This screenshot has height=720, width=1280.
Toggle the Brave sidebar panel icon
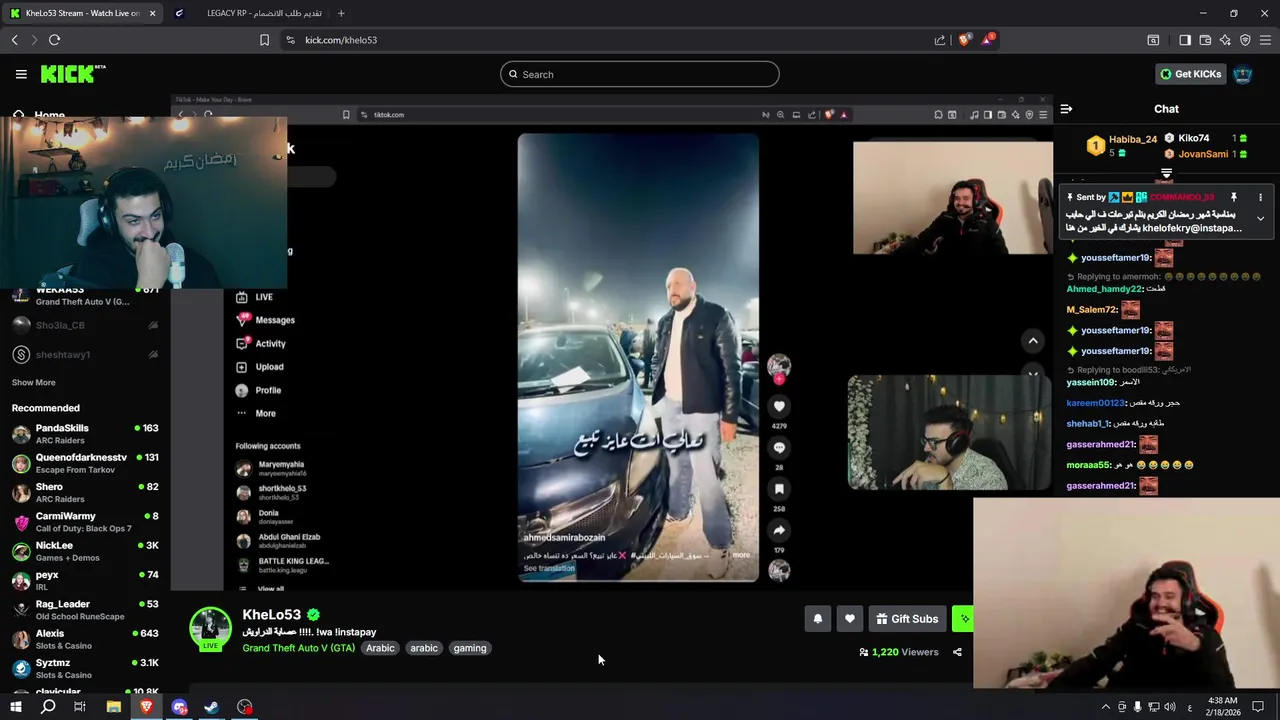(x=1185, y=40)
